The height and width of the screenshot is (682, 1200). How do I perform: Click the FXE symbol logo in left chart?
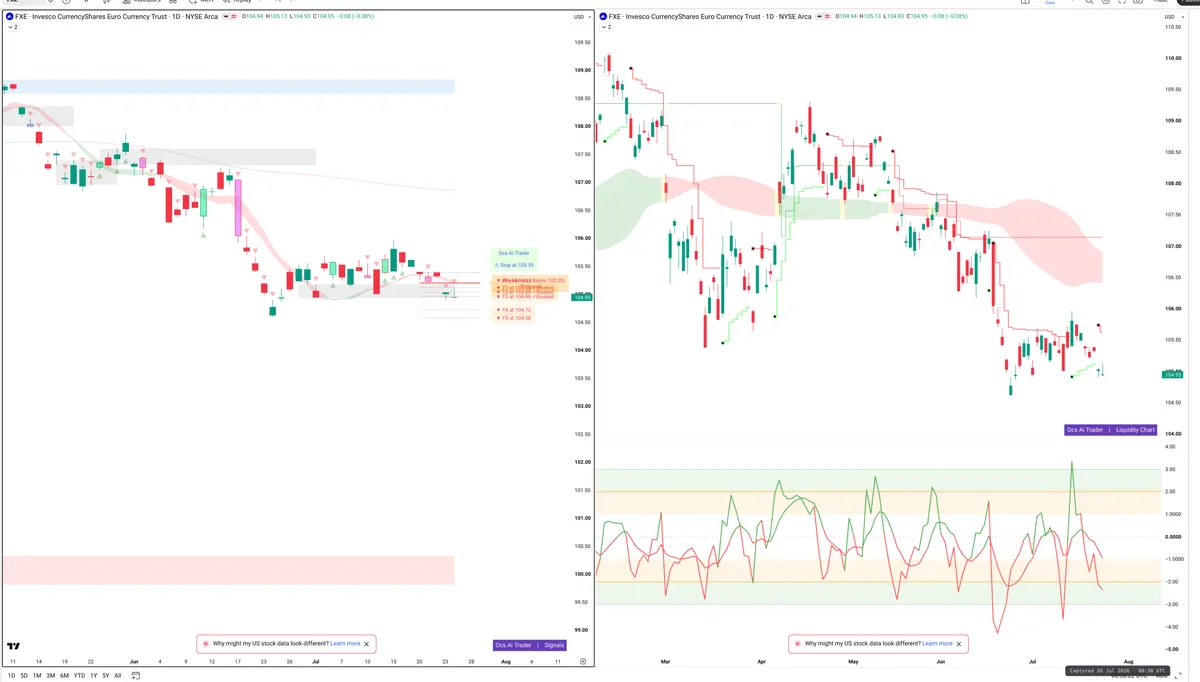(9, 16)
